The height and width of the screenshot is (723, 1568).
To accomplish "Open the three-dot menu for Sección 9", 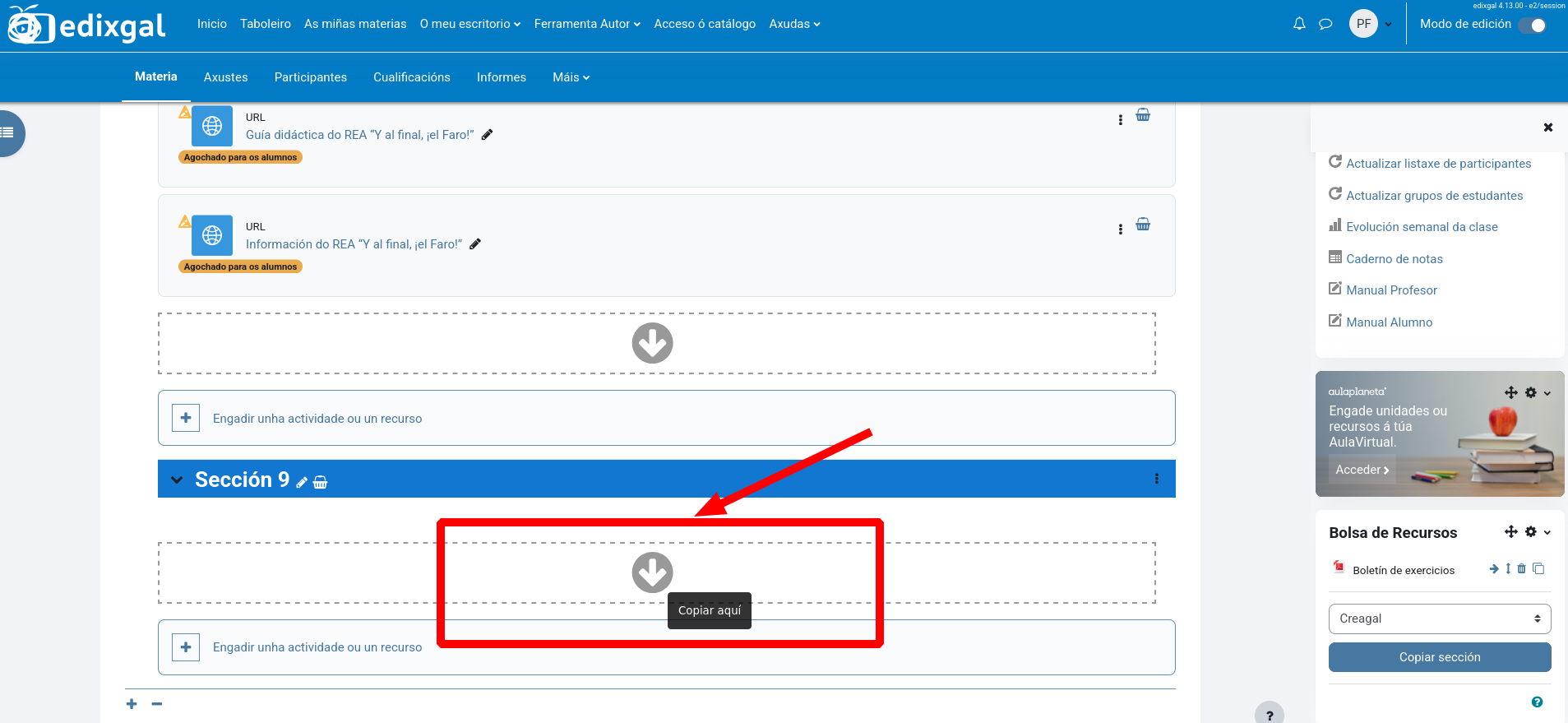I will [x=1156, y=479].
